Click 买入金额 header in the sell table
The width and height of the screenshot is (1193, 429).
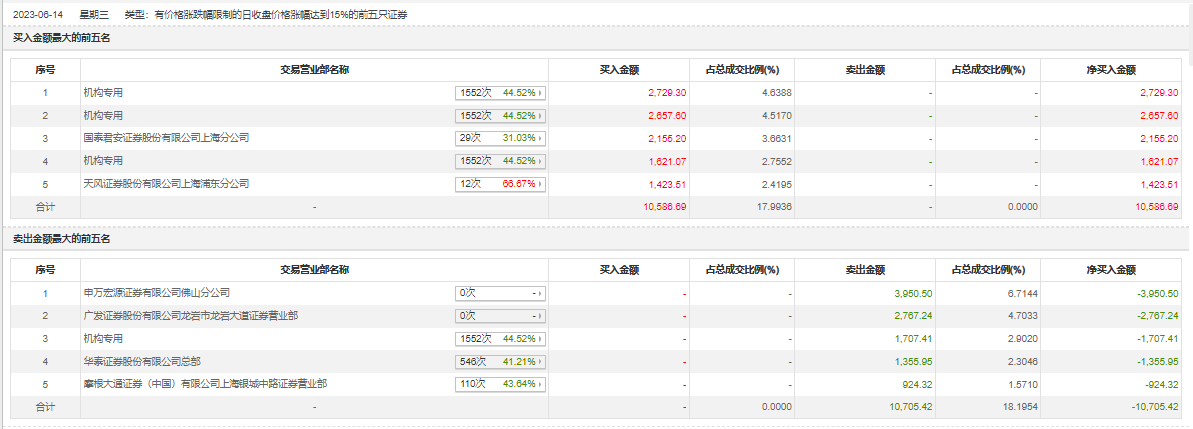[x=619, y=269]
